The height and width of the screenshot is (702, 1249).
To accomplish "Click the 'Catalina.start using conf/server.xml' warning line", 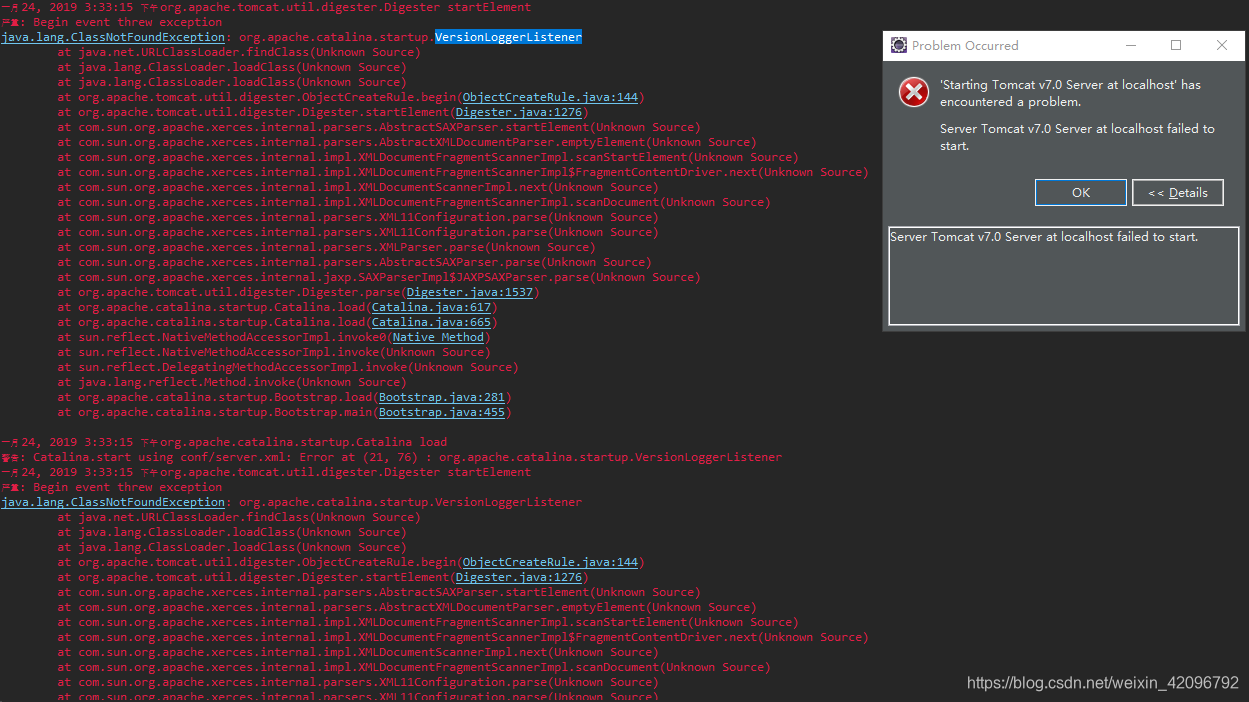I will pyautogui.click(x=391, y=457).
